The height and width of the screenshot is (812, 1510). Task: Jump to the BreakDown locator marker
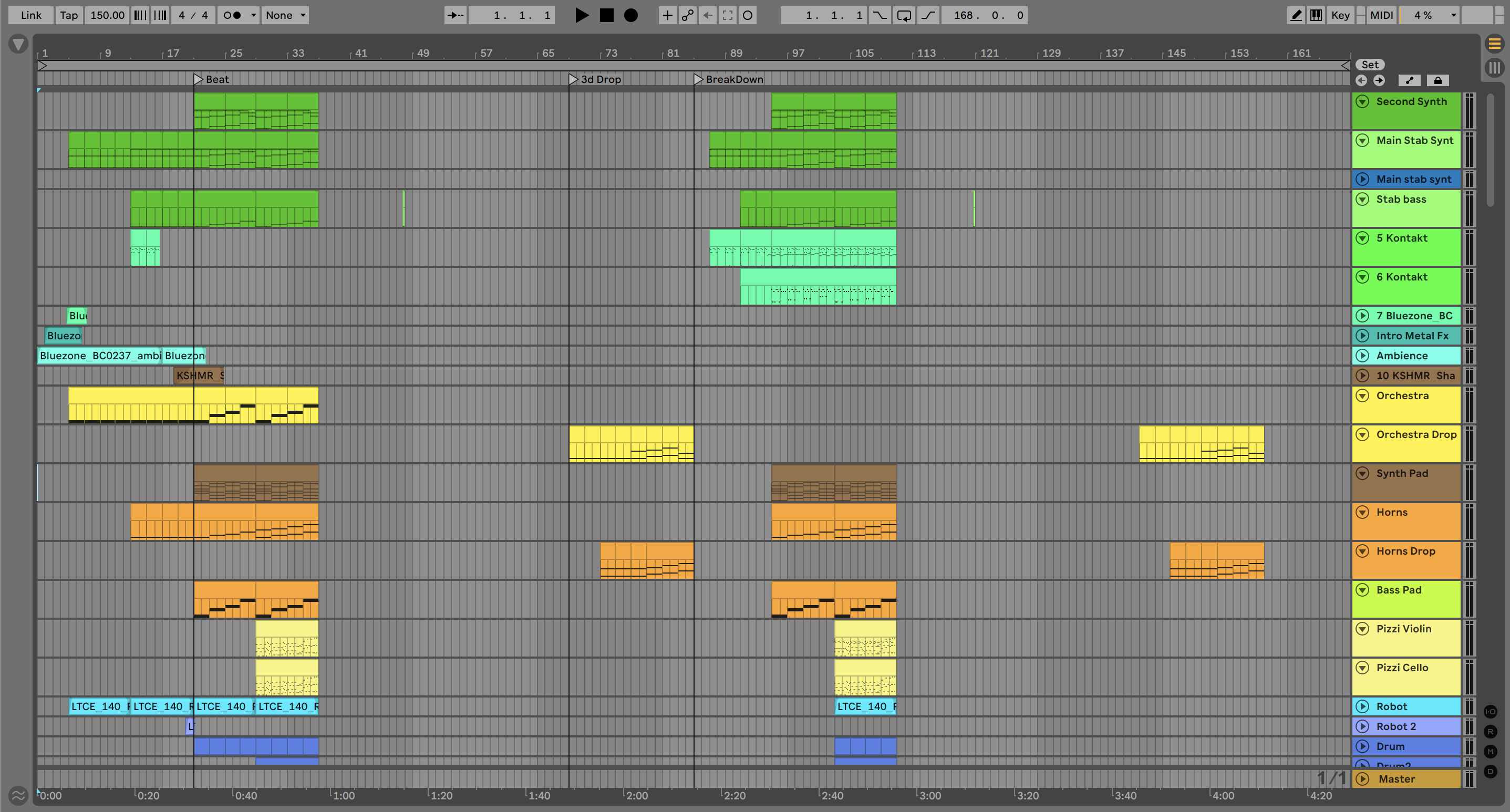pyautogui.click(x=698, y=79)
